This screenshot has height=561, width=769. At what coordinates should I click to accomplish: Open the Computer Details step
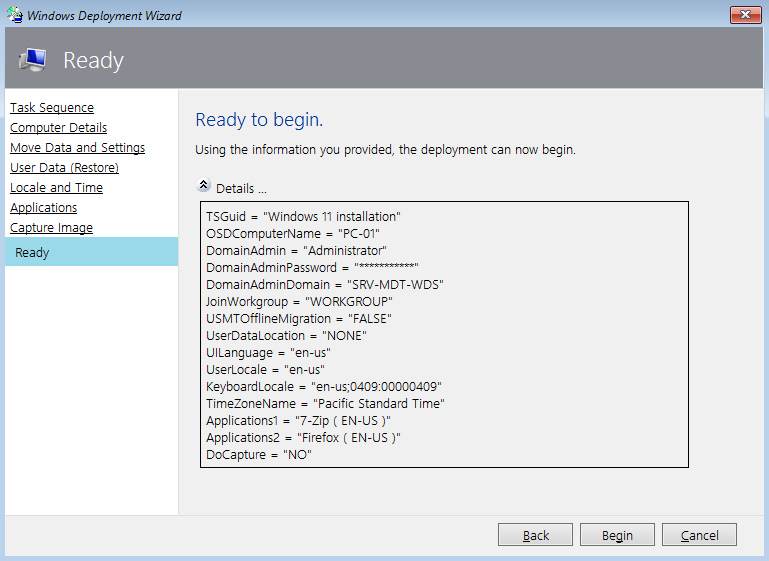(x=58, y=128)
